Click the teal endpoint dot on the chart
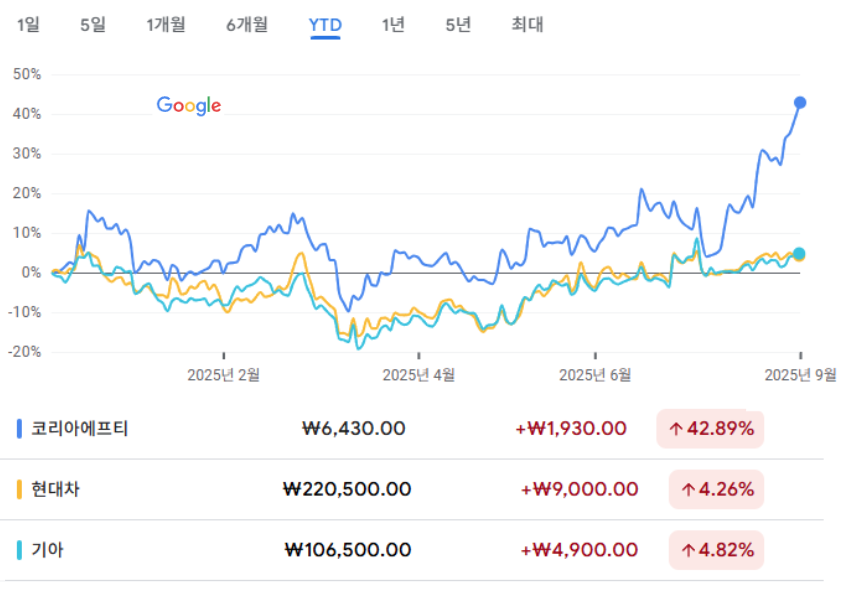Image resolution: width=846 pixels, height=589 pixels. point(799,254)
